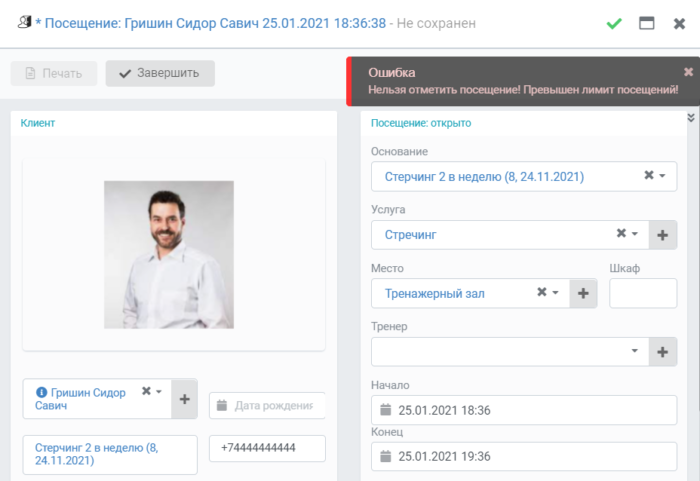Viewport: 700px width, 481px height.
Task: Open the Место dropdown arrow
Action: pos(555,292)
